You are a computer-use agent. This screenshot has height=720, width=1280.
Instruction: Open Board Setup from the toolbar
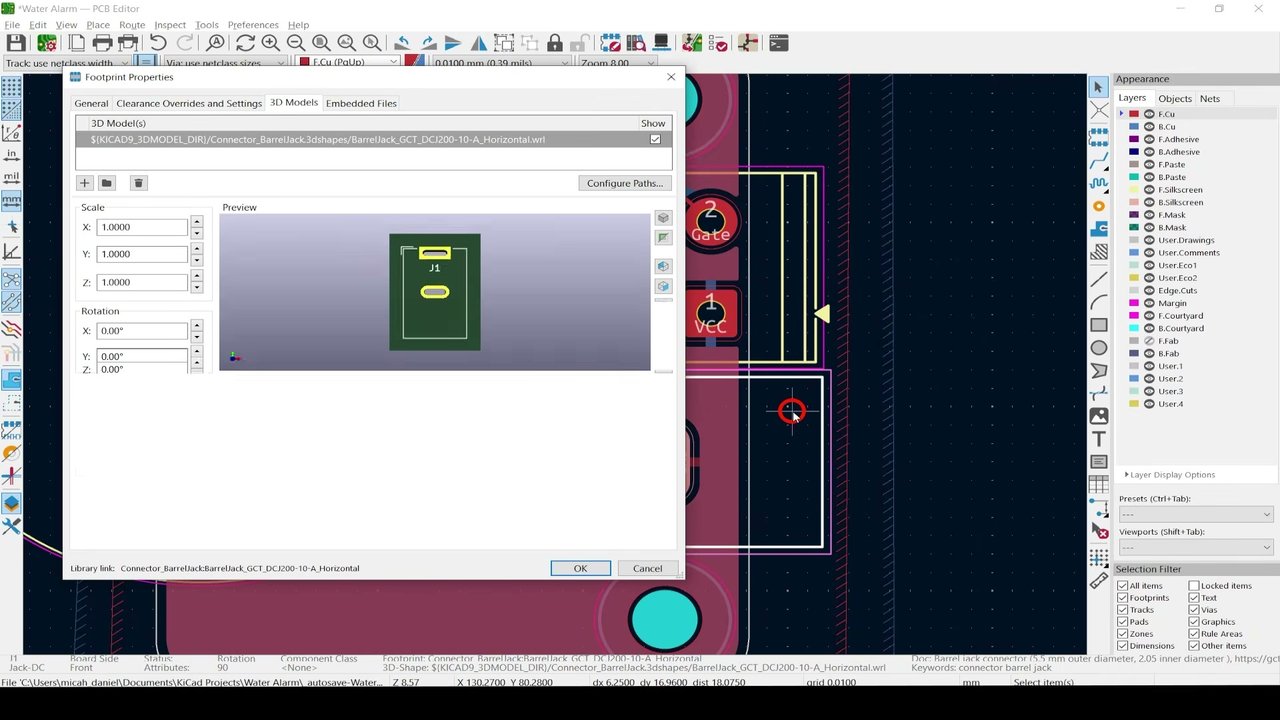46,43
